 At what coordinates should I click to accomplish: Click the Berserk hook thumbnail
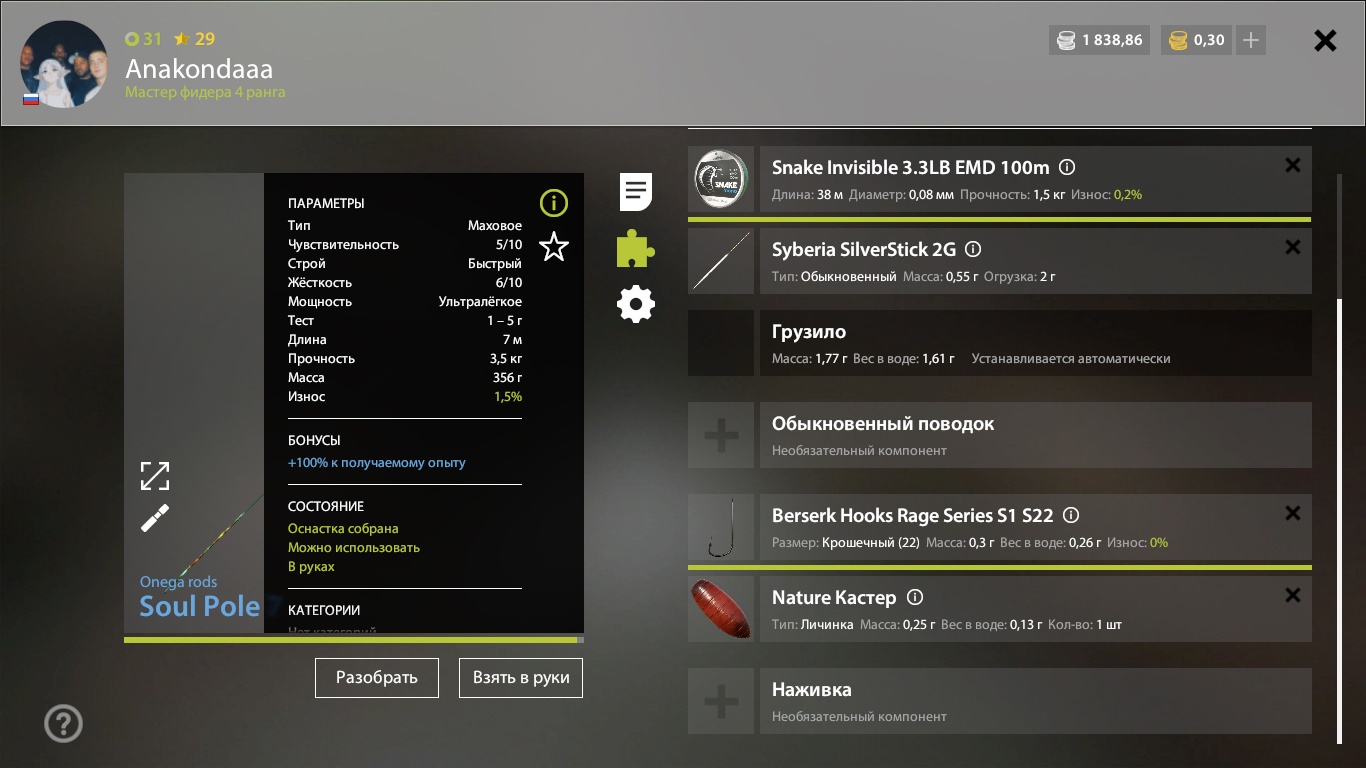(721, 528)
